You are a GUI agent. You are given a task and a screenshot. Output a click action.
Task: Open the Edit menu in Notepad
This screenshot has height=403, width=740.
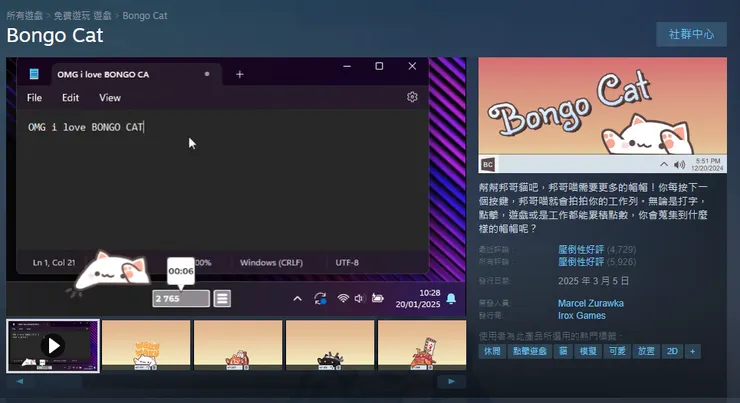tap(70, 98)
